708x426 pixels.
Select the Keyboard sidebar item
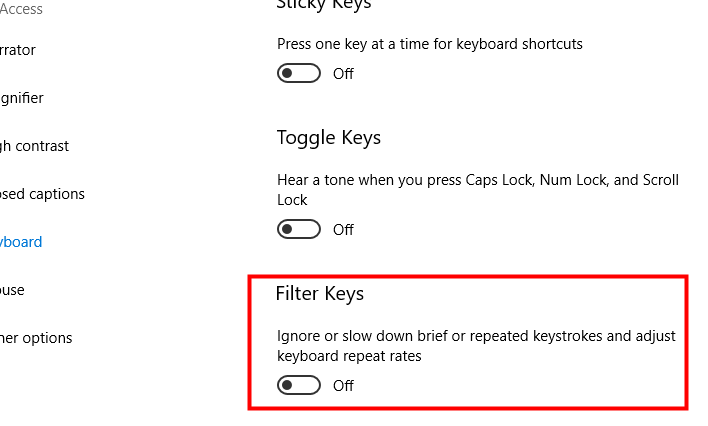coord(21,241)
